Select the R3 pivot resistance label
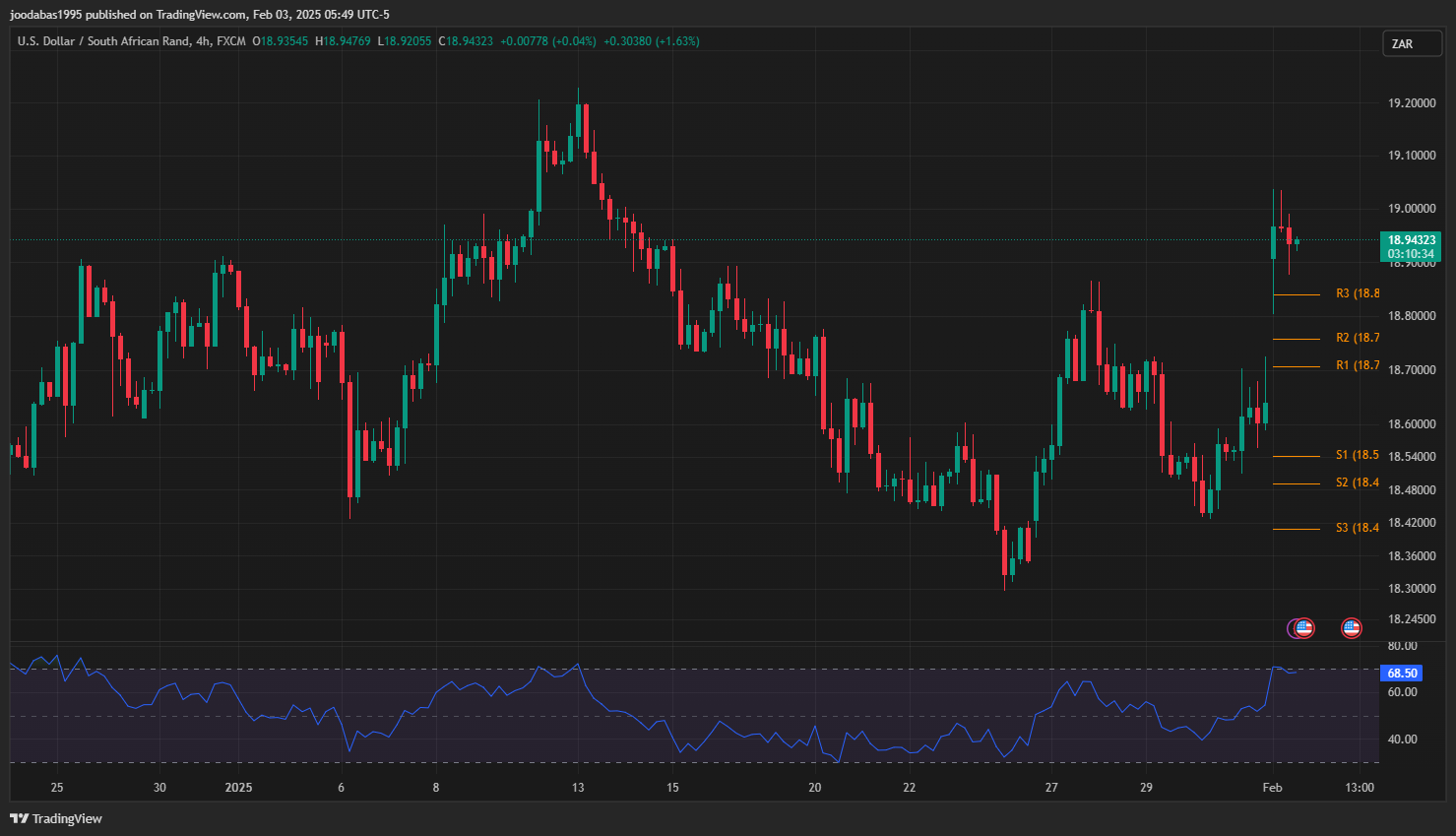 tap(1357, 293)
